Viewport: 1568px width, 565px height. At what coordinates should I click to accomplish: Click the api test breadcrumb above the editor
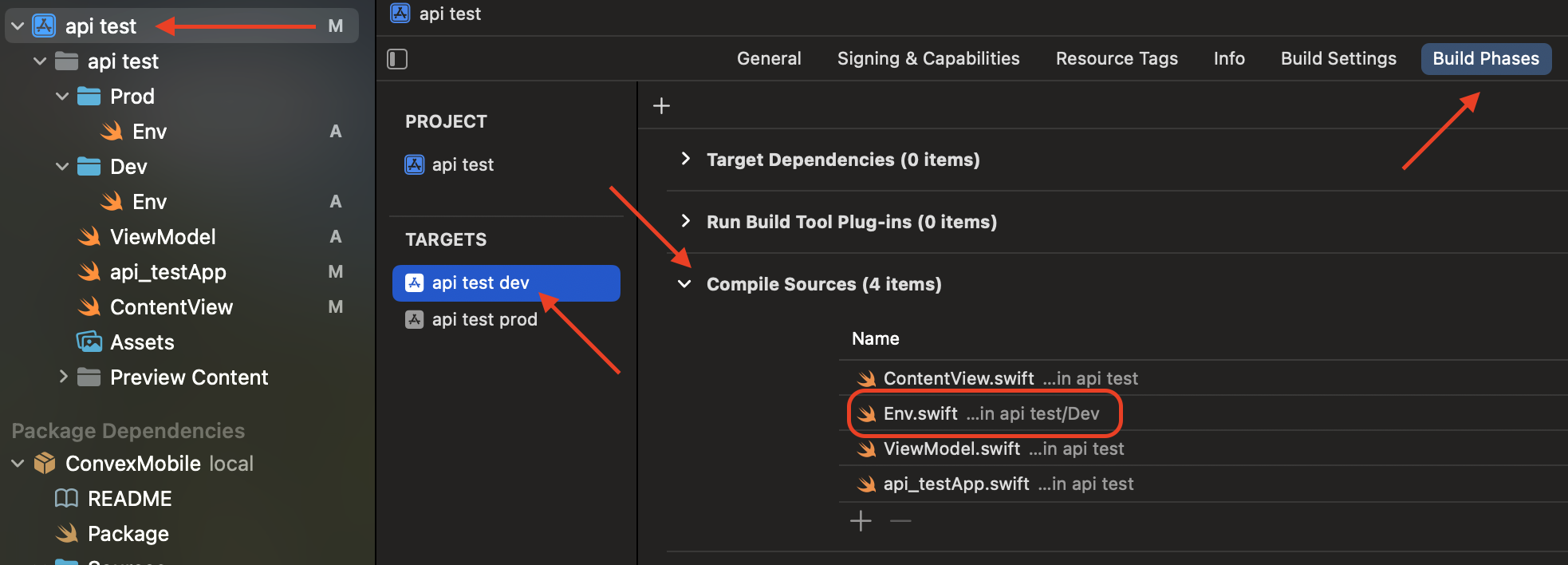[x=435, y=14]
